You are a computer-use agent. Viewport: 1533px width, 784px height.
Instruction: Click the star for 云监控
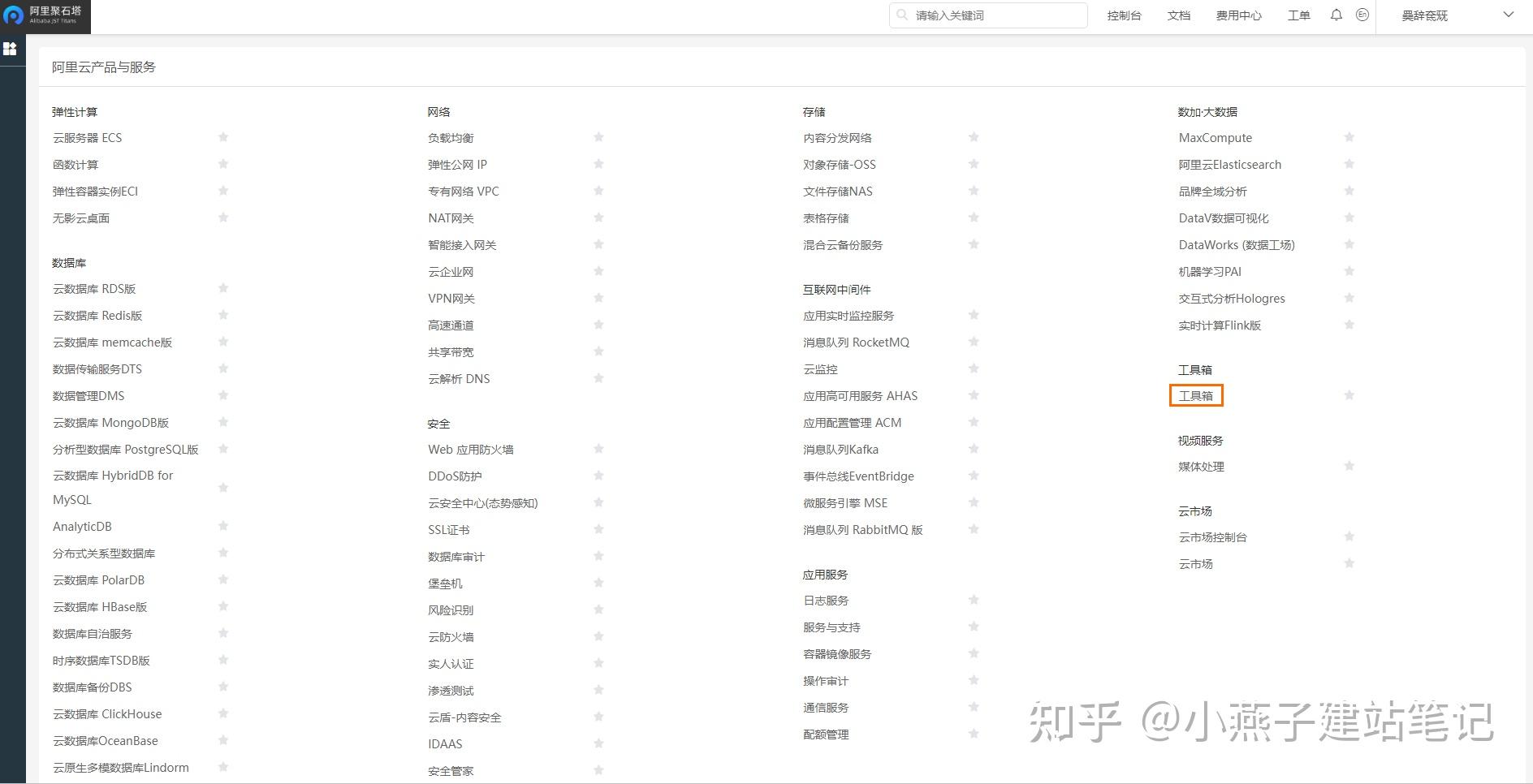pyautogui.click(x=974, y=368)
